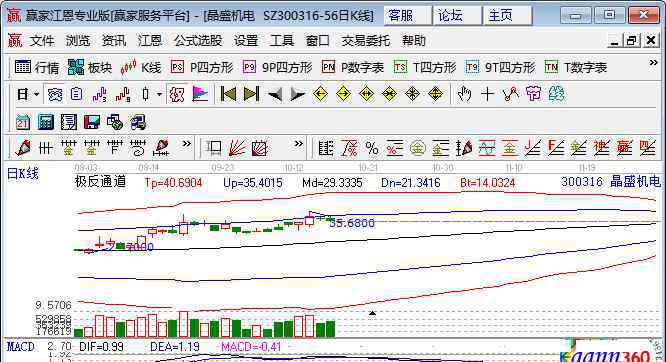Click yellow diamond right-arrow icon

pyautogui.click(x=343, y=94)
